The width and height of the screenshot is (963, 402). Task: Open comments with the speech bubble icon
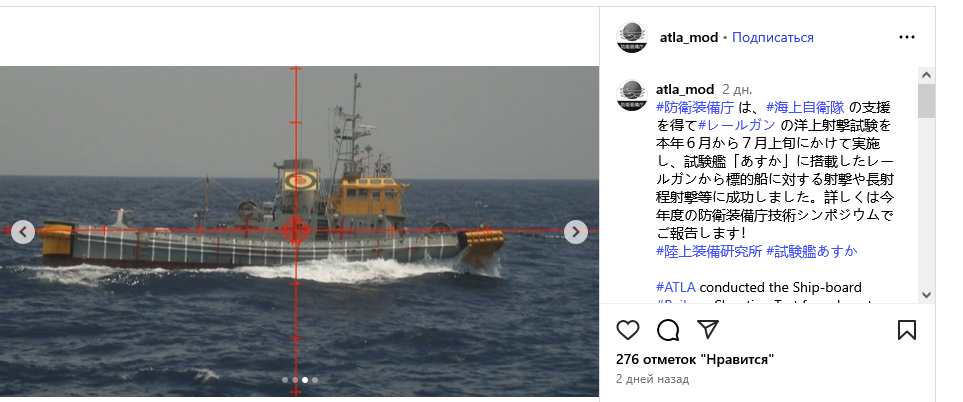[668, 330]
